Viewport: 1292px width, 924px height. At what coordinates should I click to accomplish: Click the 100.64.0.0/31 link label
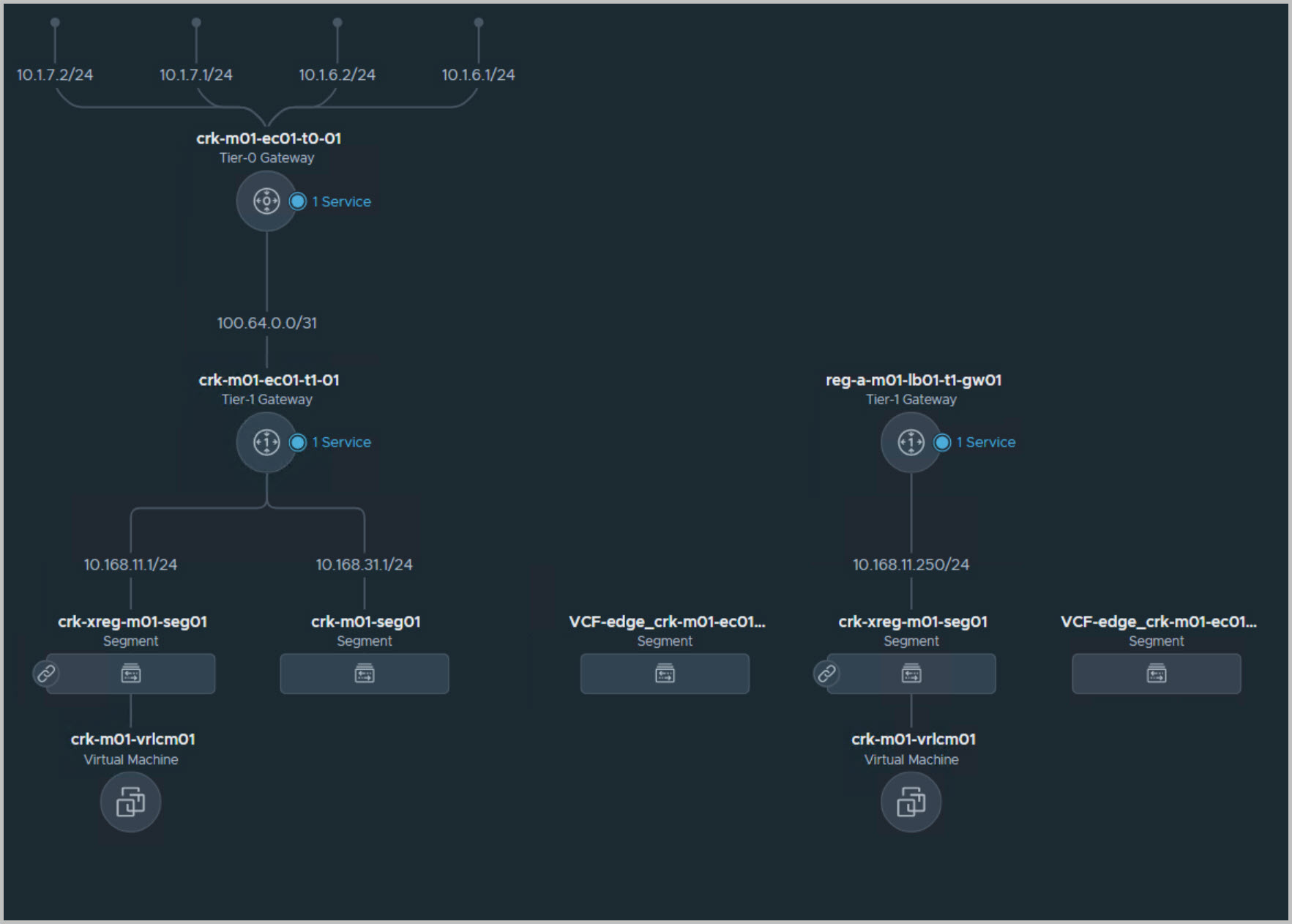(267, 323)
